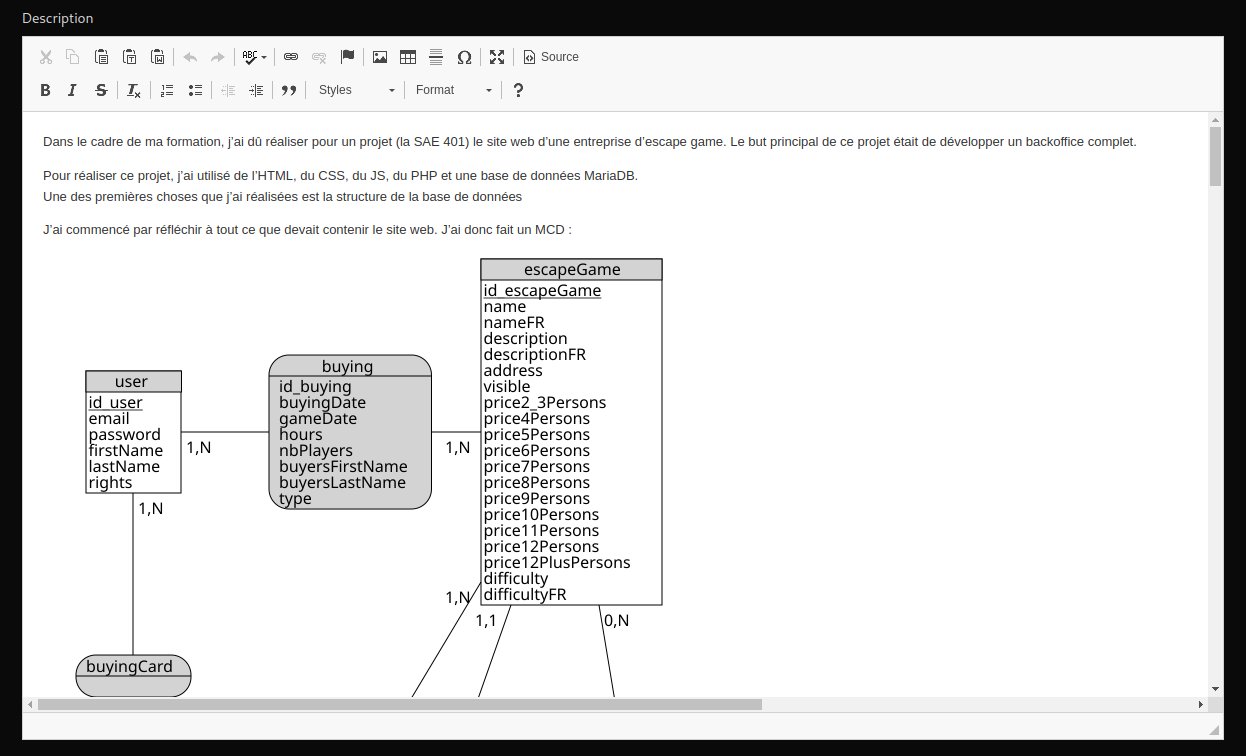The image size is (1246, 756).
Task: Insert an image into the description
Action: pos(380,57)
